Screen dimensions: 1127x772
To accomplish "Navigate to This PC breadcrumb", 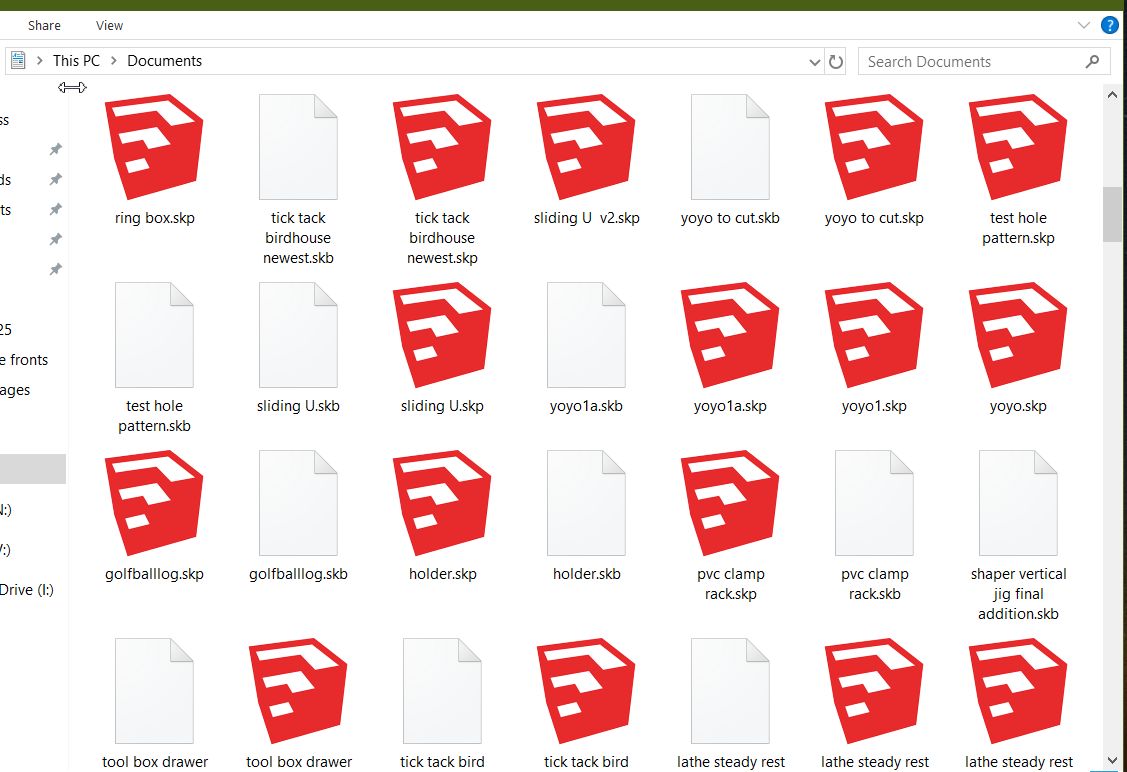I will click(76, 61).
